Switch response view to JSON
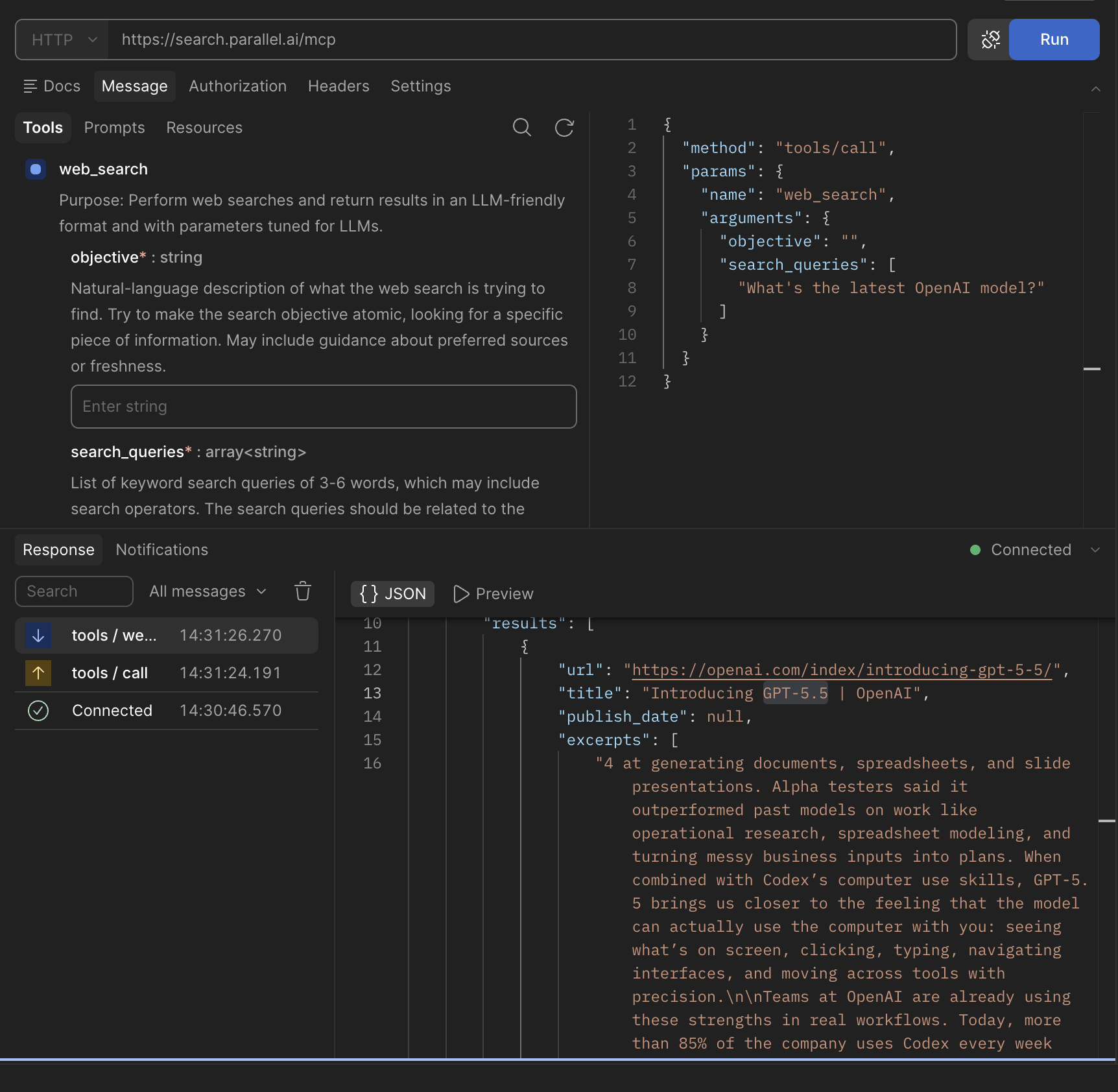This screenshot has width=1118, height=1092. [x=392, y=594]
